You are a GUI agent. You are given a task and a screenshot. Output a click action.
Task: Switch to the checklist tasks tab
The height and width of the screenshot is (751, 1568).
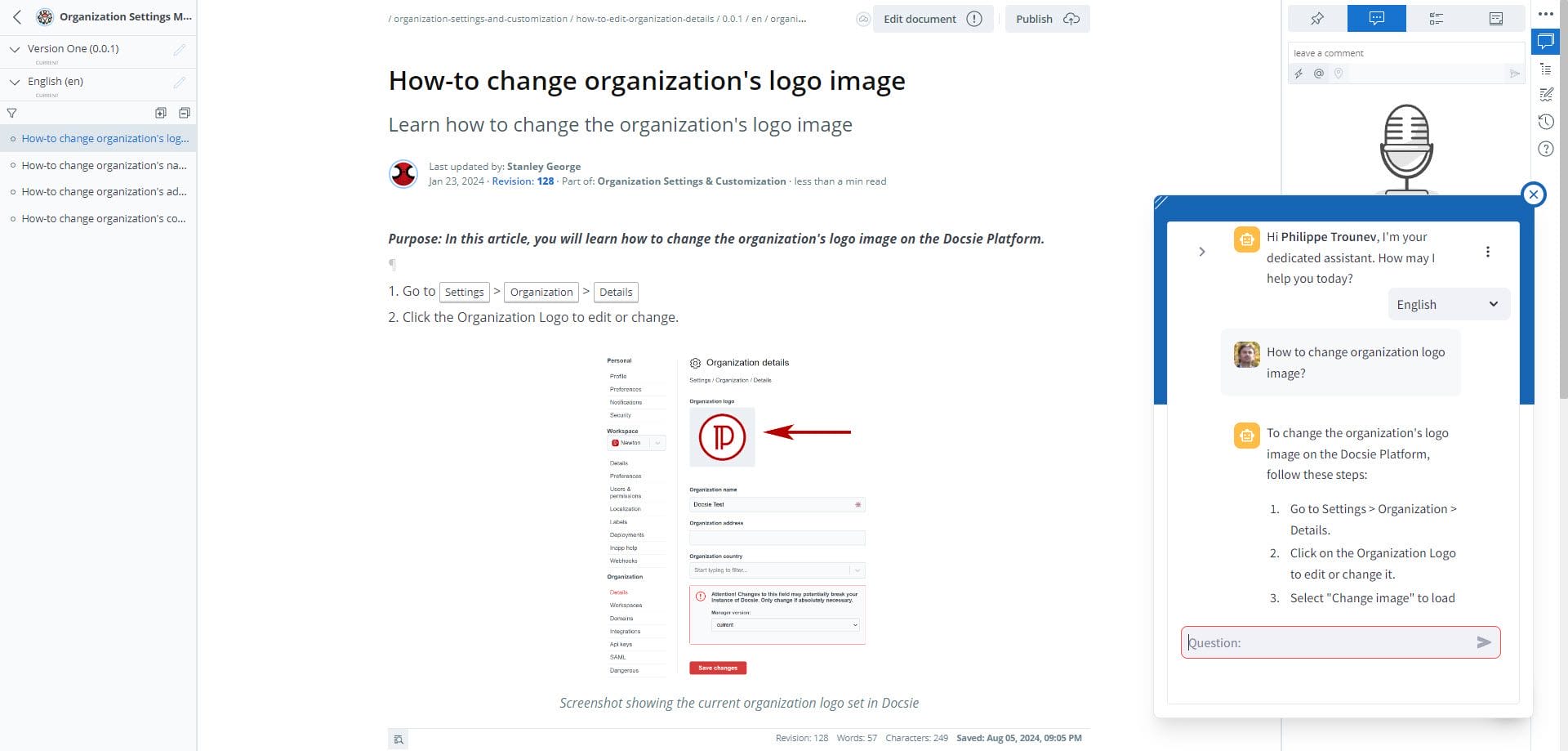coord(1436,18)
